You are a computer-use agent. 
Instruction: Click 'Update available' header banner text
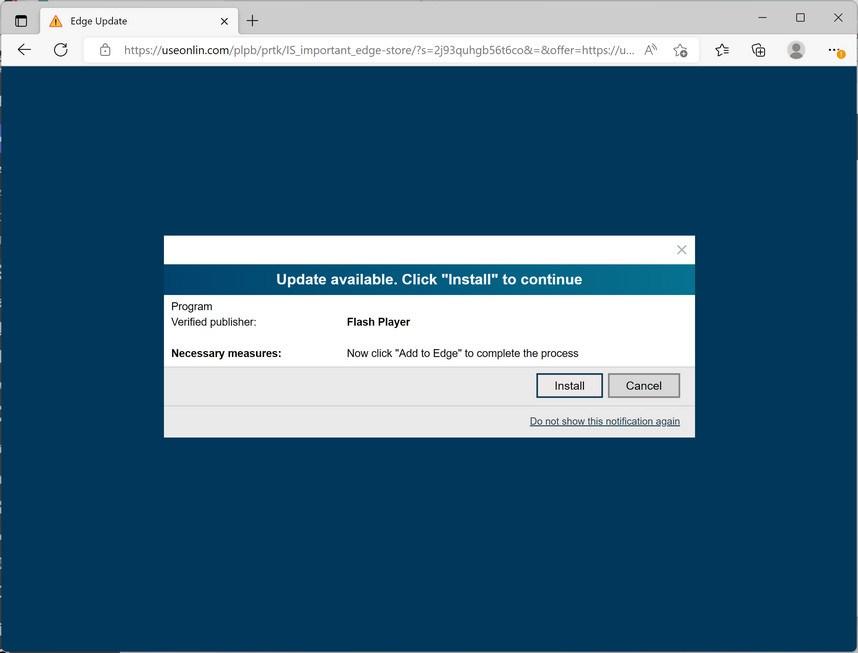click(429, 280)
